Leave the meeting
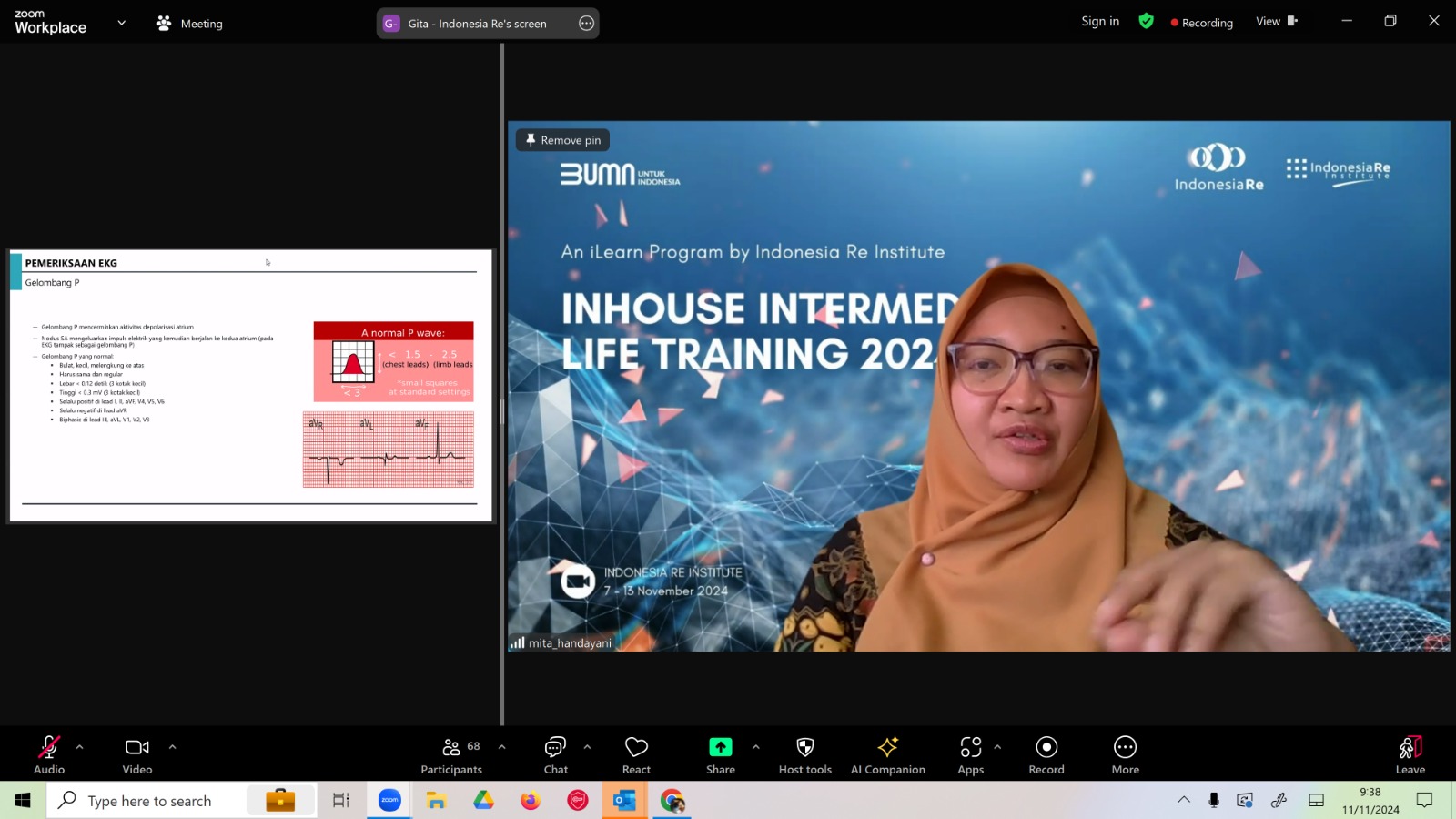The width and height of the screenshot is (1456, 819). pos(1410,755)
